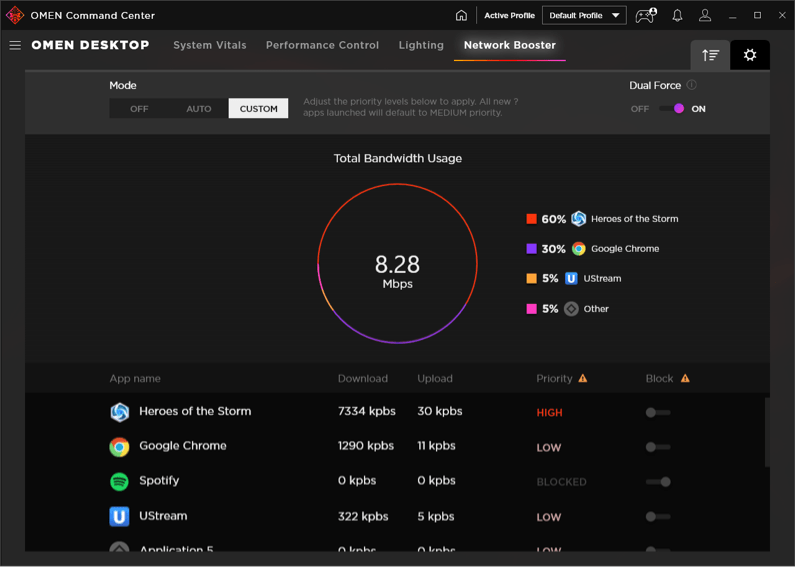Open the game controller icon

pyautogui.click(x=645, y=16)
